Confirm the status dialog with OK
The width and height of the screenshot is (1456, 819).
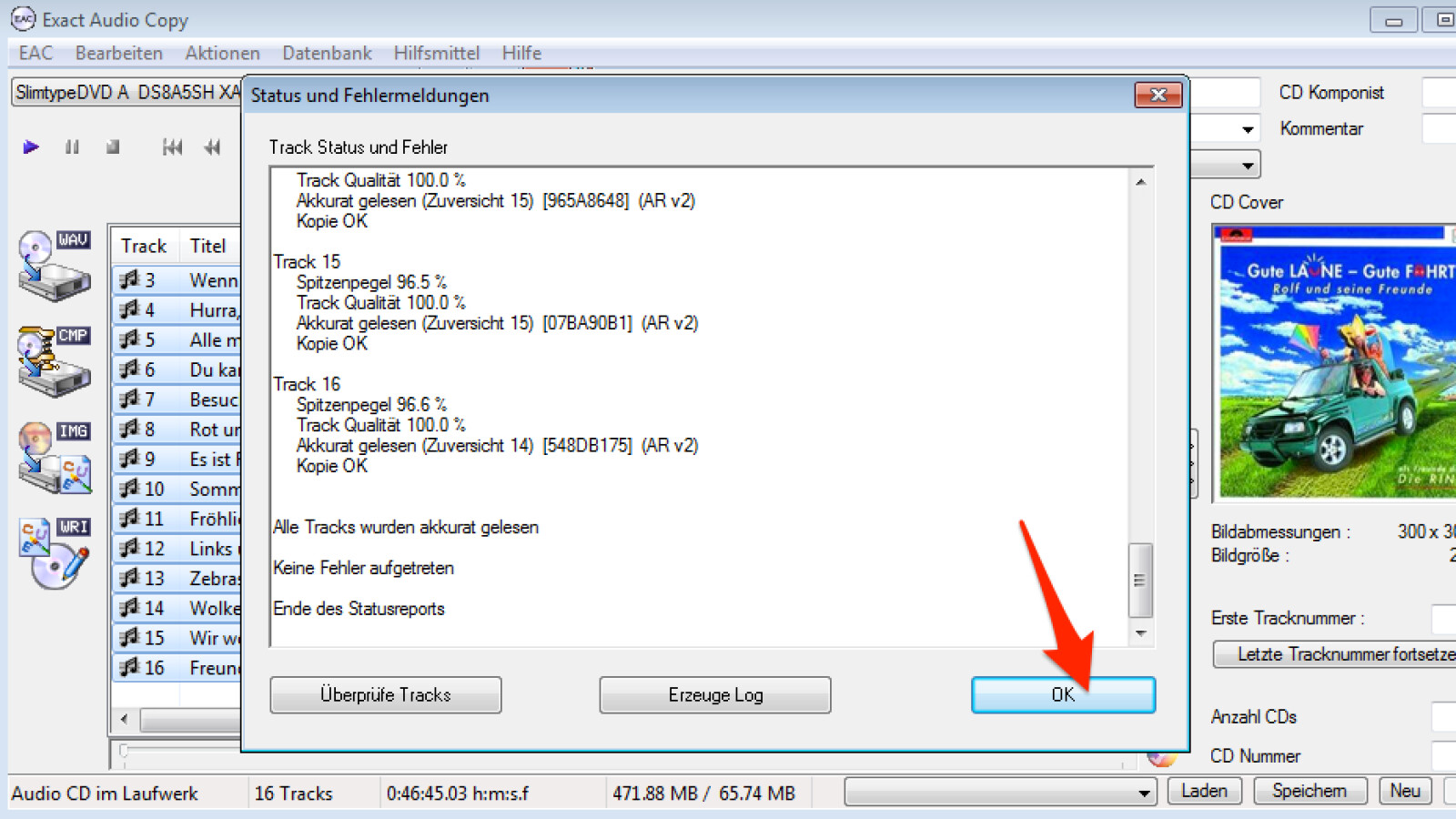(1063, 694)
